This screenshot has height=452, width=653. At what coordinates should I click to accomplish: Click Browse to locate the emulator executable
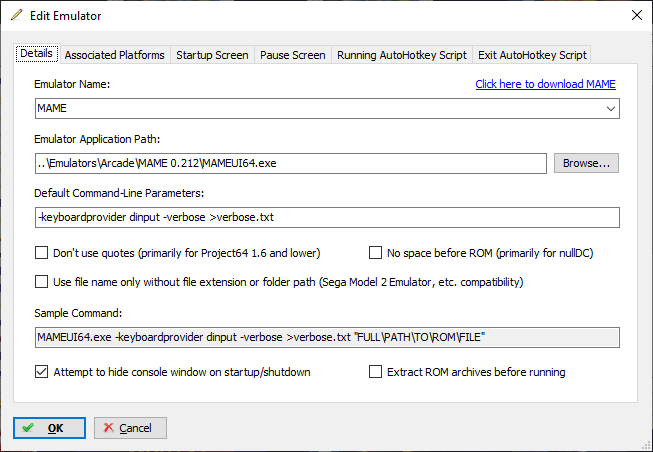point(586,163)
